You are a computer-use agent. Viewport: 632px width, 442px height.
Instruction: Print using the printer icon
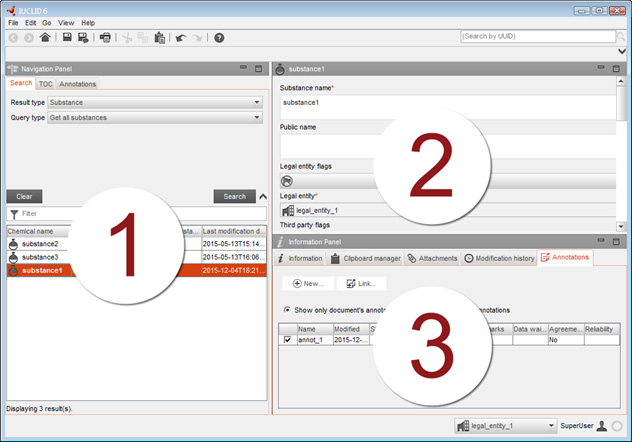tap(105, 38)
